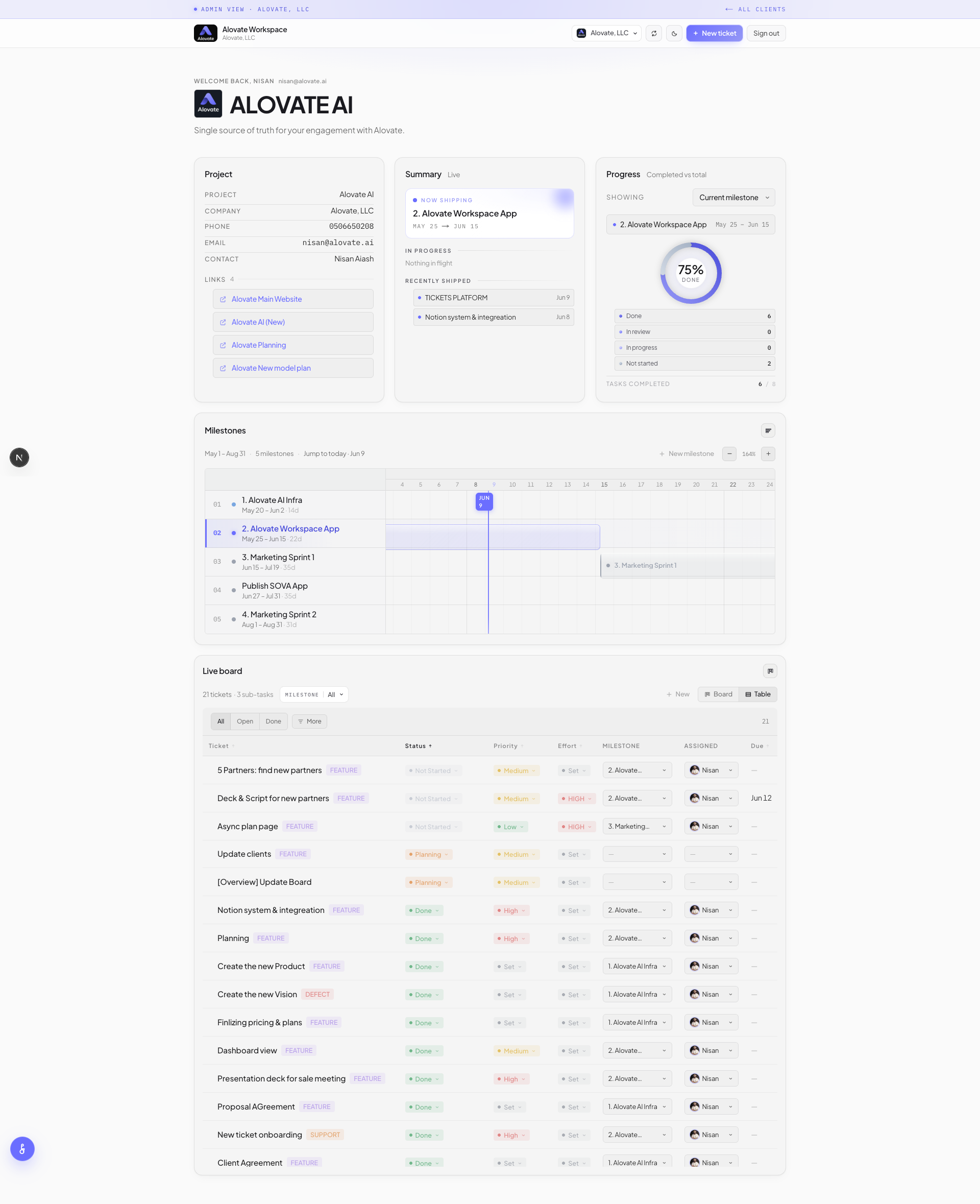Click the refresh icon in header
Viewport: 980px width, 1204px height.
click(x=654, y=33)
